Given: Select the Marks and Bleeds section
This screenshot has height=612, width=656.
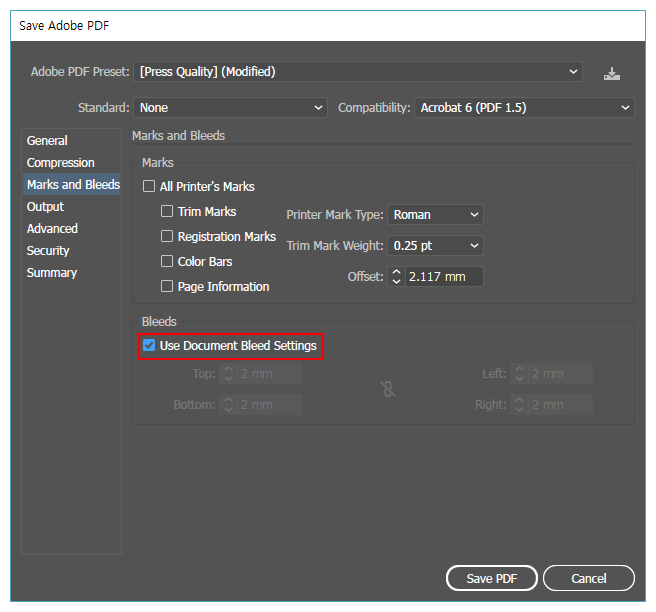Looking at the screenshot, I should click(72, 184).
